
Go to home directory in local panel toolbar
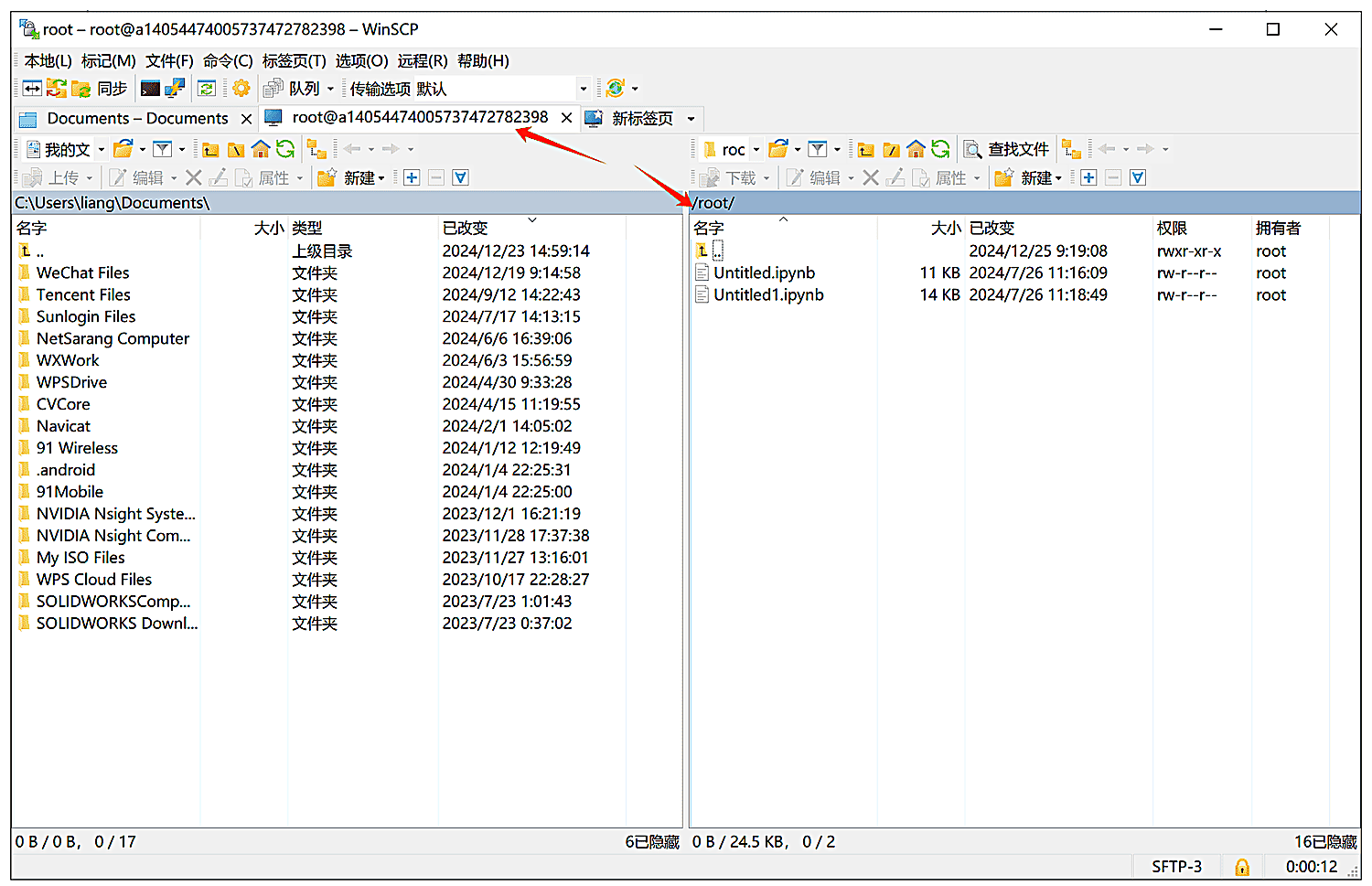[261, 149]
